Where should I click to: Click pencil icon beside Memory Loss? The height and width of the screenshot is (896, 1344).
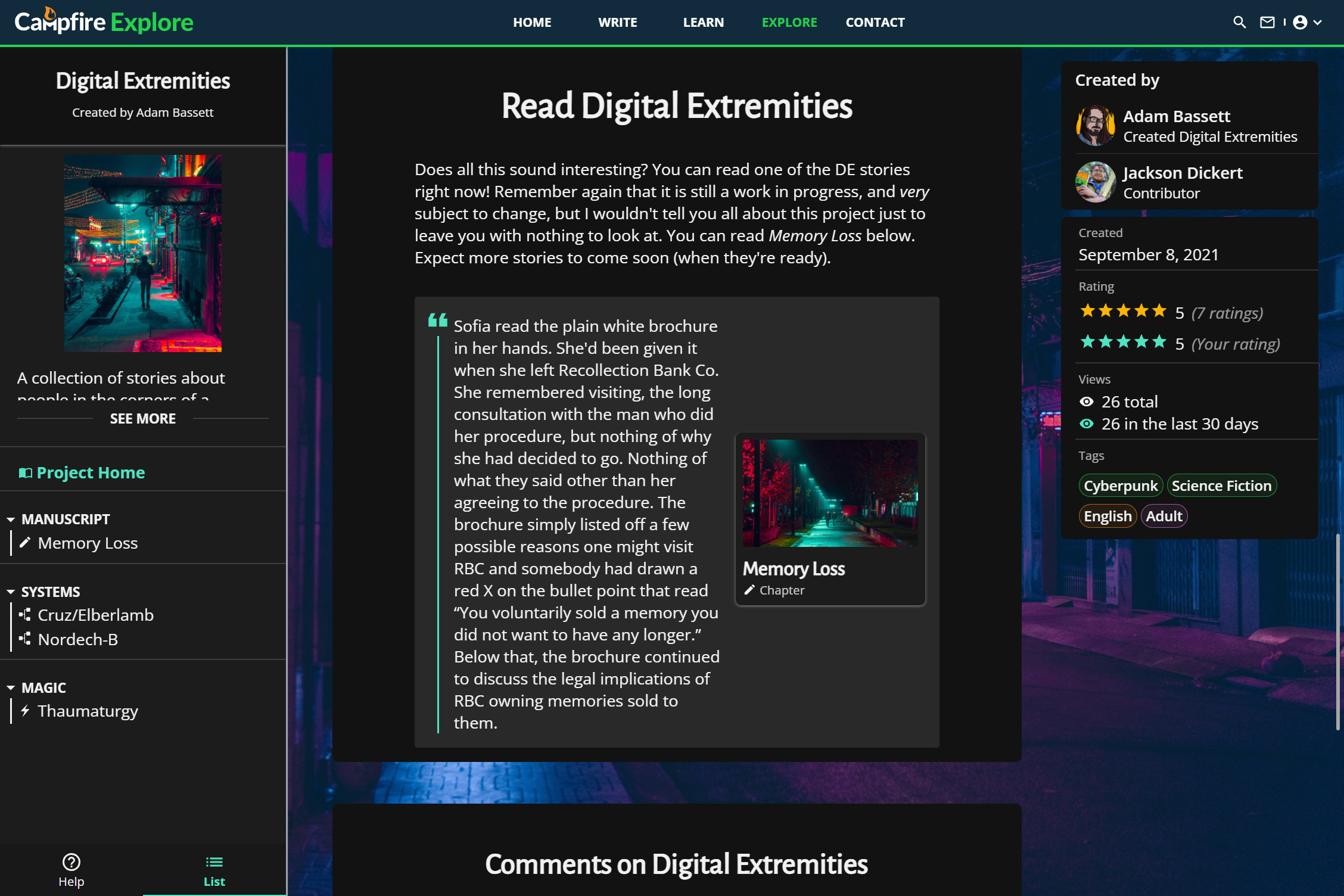point(25,543)
